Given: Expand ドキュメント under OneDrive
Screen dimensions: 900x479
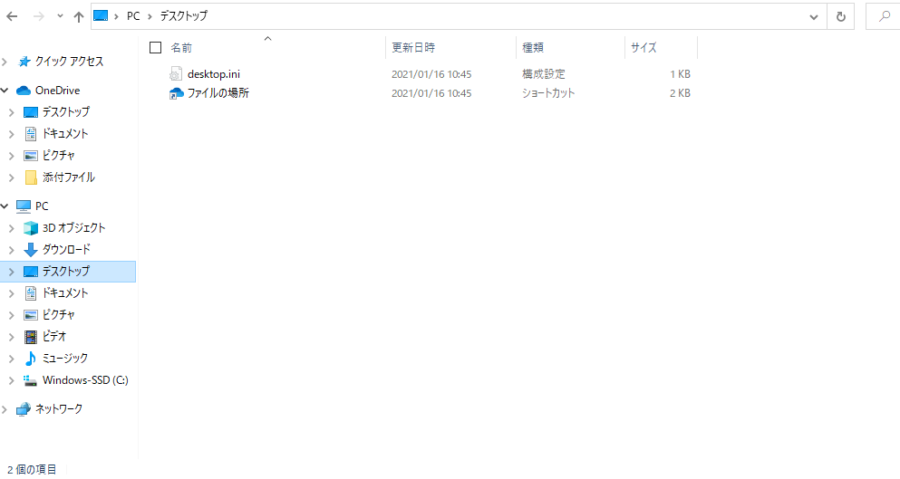Looking at the screenshot, I should click(11, 134).
